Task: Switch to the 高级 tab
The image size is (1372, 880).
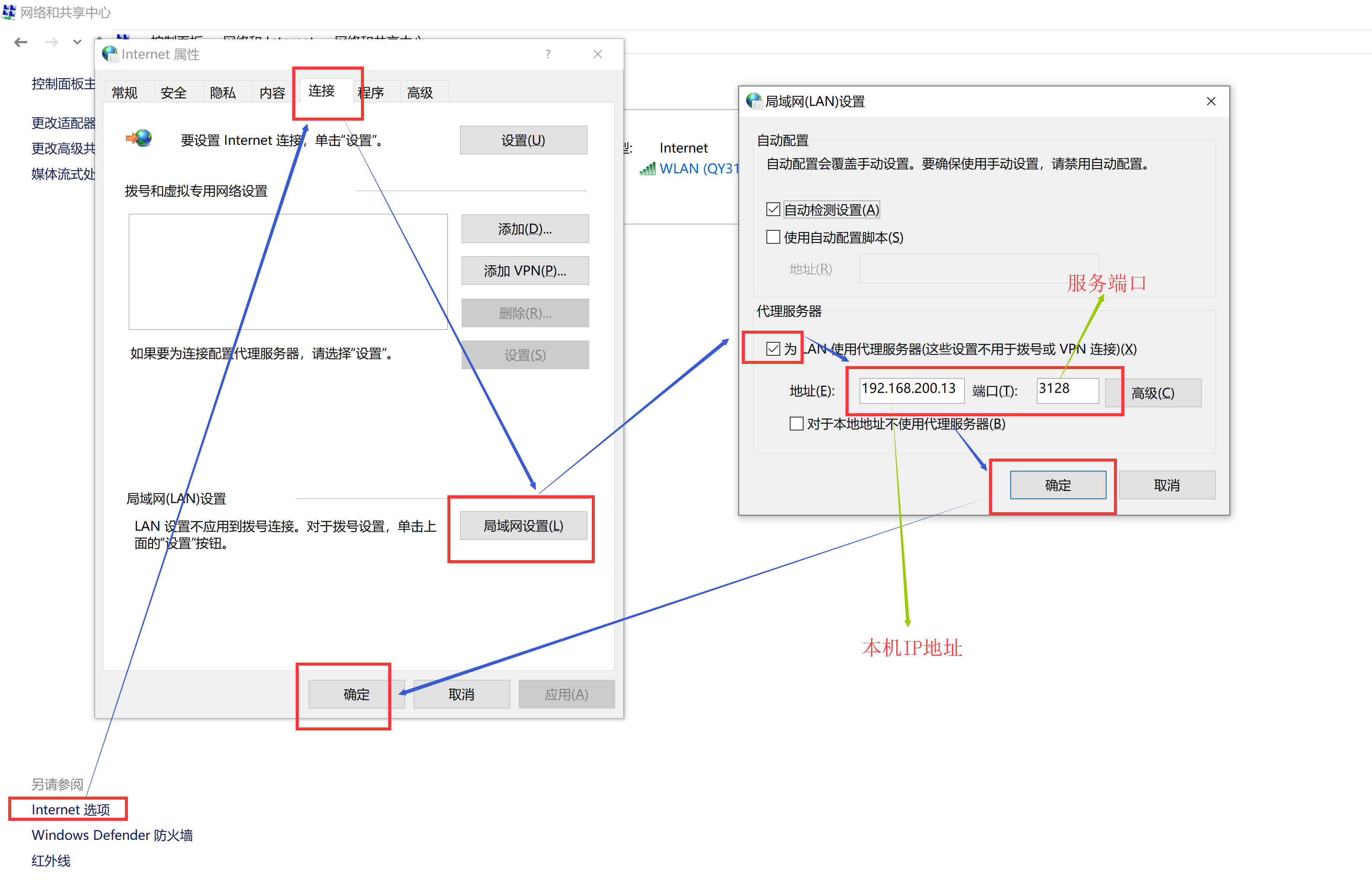Action: pos(420,92)
